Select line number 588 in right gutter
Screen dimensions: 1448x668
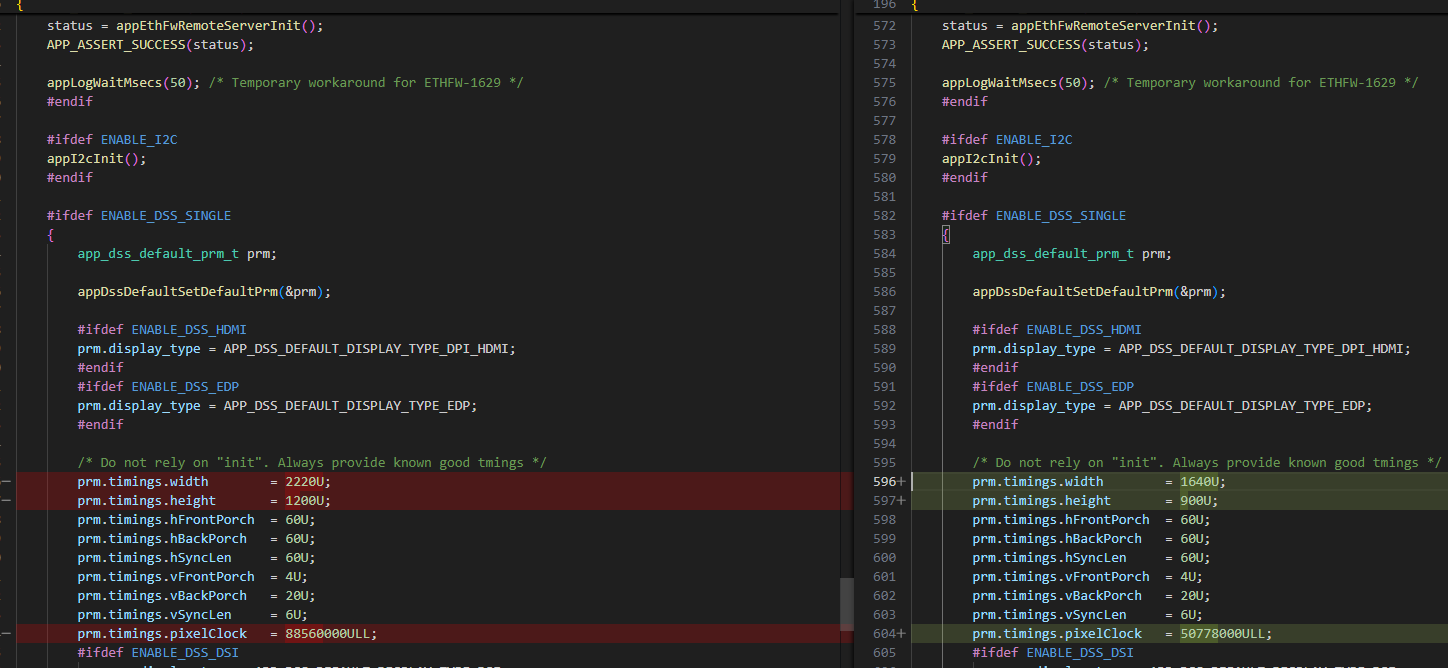click(884, 330)
